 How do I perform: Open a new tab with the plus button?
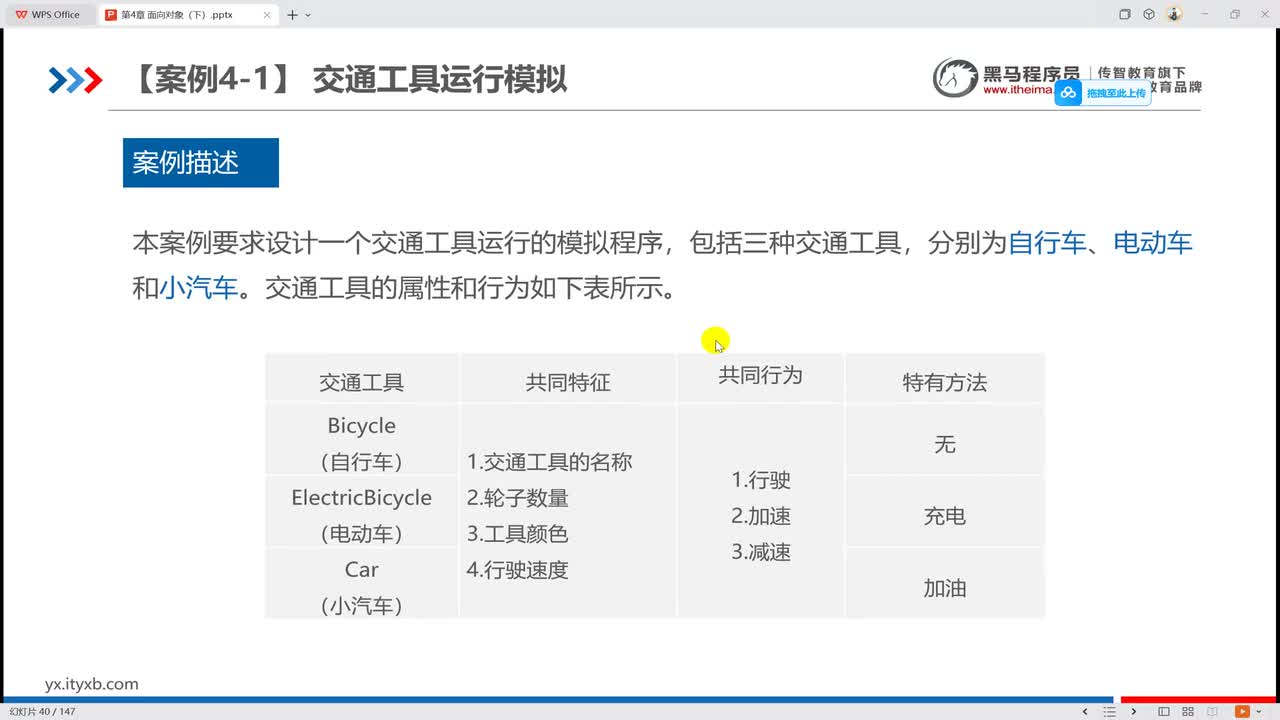point(292,15)
